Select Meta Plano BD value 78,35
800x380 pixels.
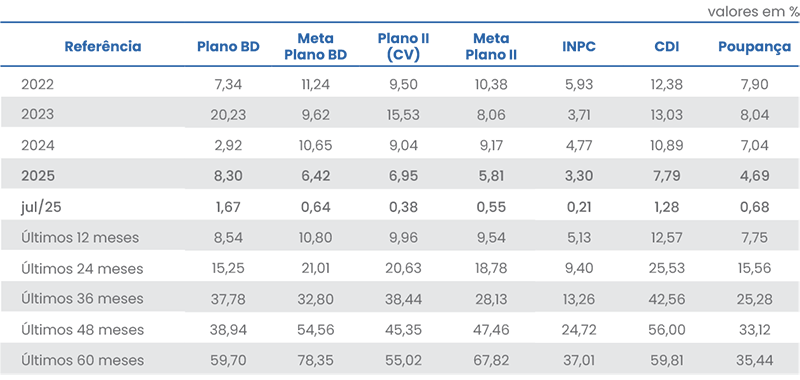[x=315, y=362]
